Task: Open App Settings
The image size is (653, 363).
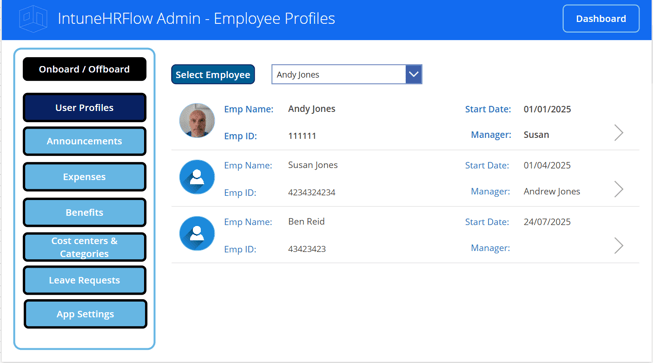Action: (85, 314)
